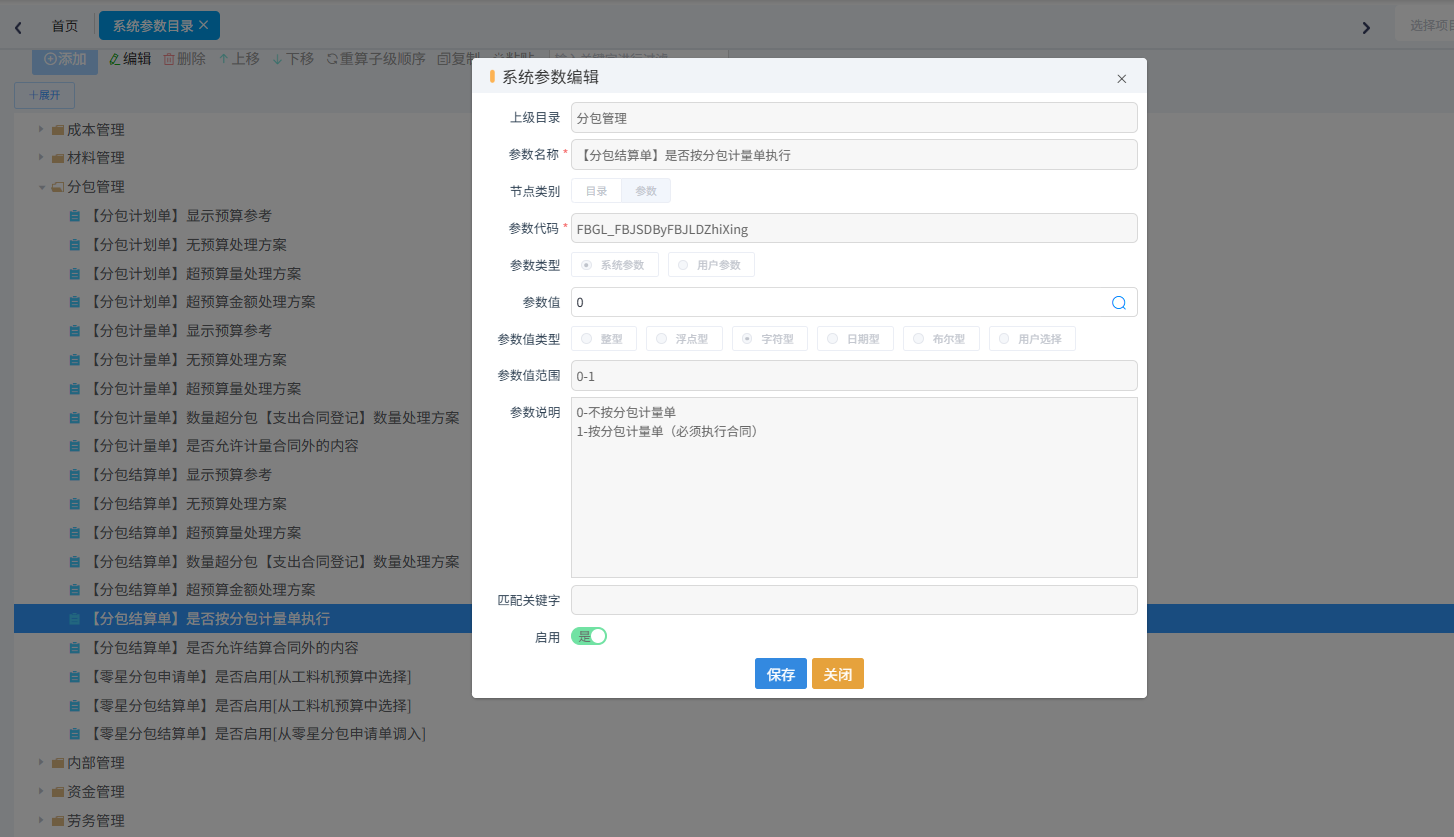The image size is (1454, 837).
Task: Expand the 劳务管理 tree node
Action: (41, 820)
